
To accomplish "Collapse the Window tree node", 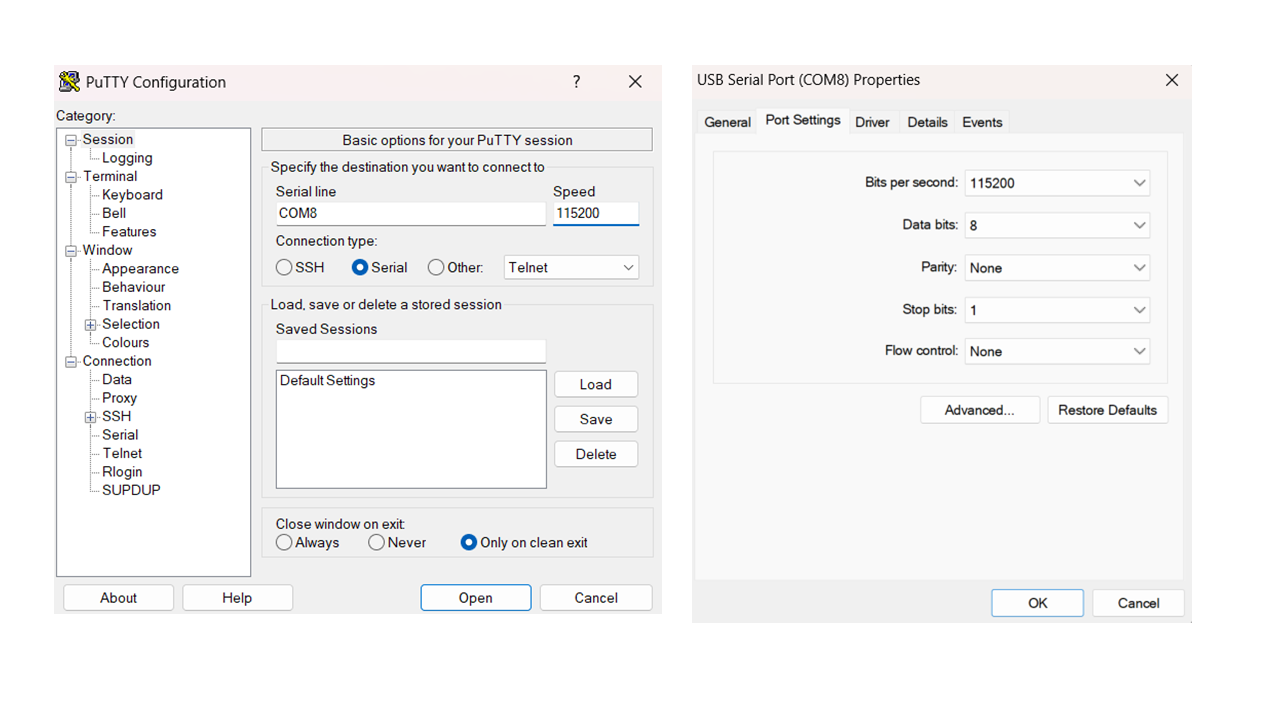I will click(x=71, y=251).
